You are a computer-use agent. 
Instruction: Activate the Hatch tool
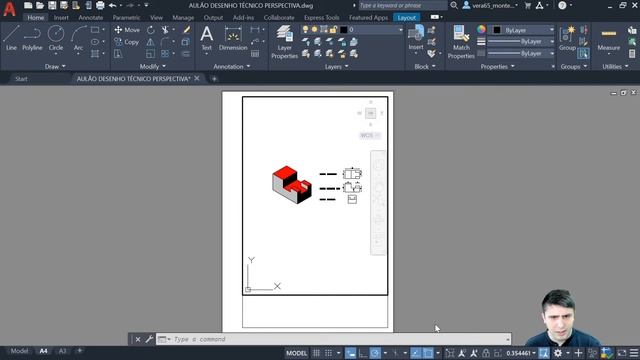coord(95,53)
